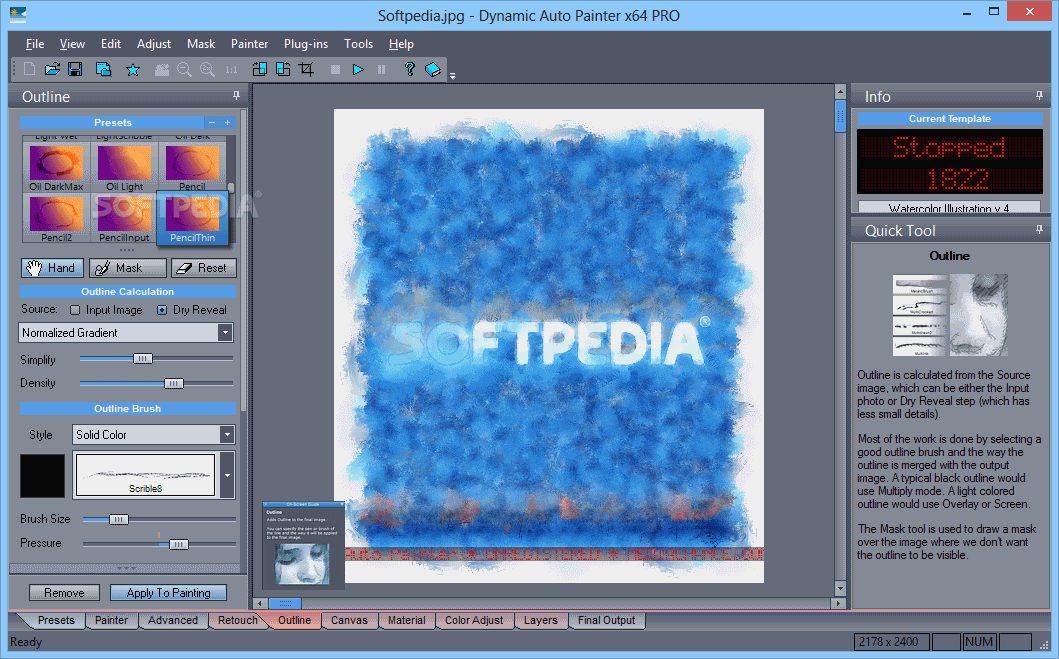
Task: Activate the Hand tool button
Action: tap(52, 268)
